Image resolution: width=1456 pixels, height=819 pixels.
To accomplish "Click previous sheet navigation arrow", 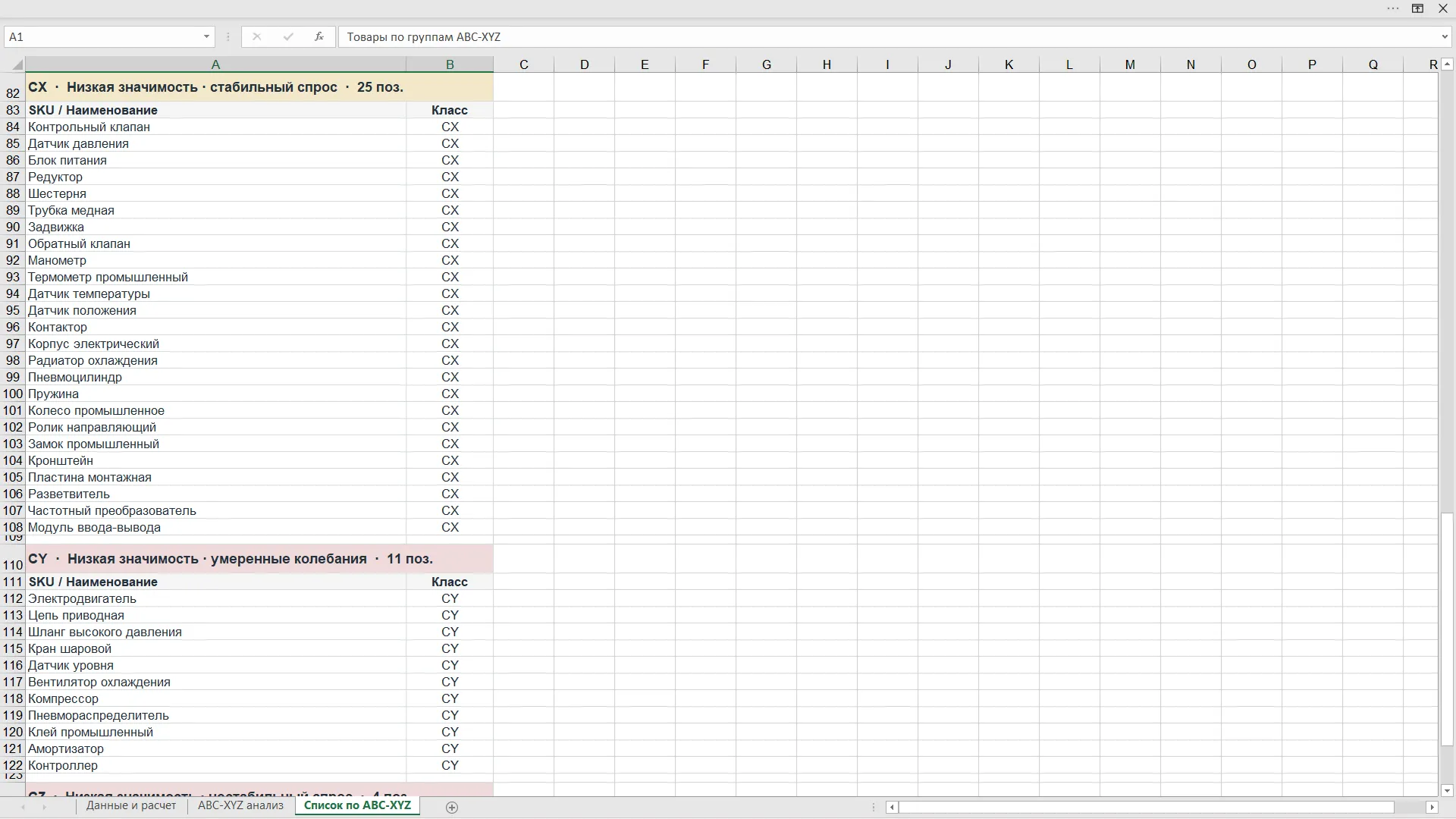I will 23,808.
